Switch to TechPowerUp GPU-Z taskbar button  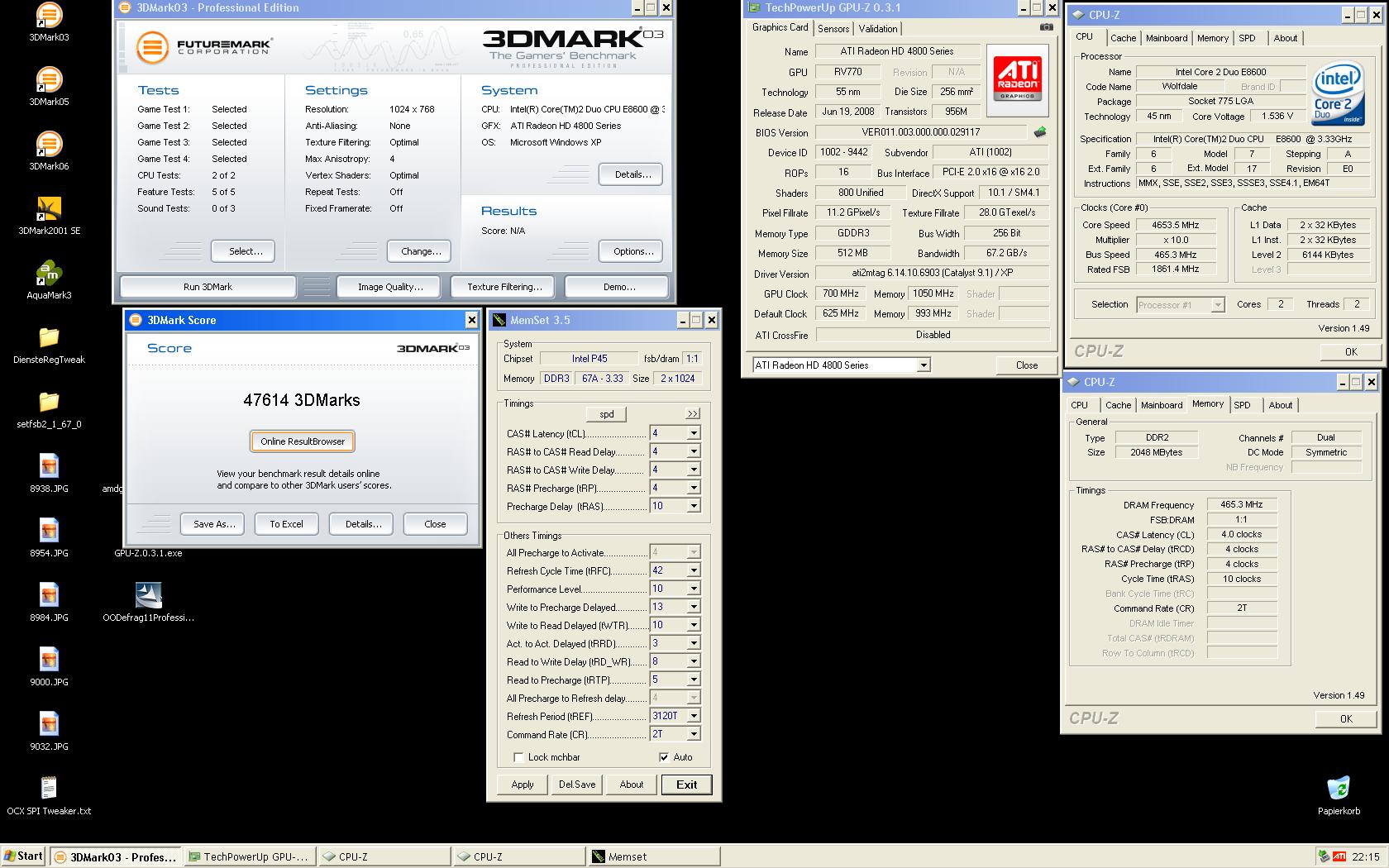coord(250,857)
